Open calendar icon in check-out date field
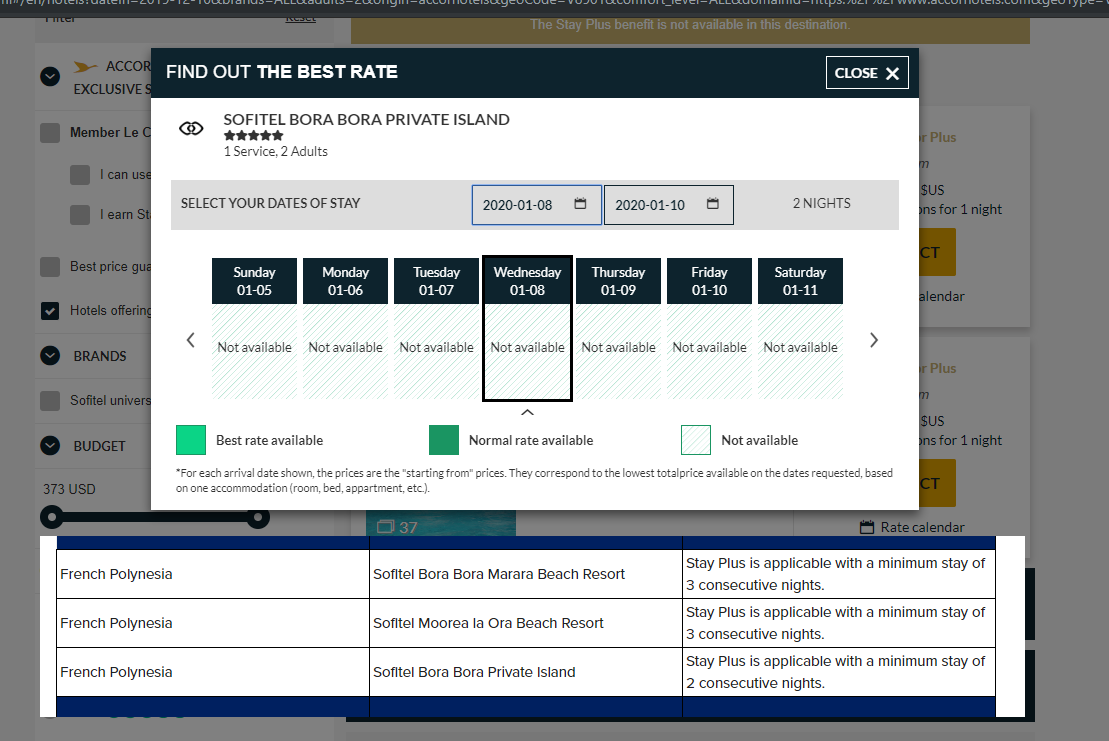Viewport: 1109px width, 741px height. 712,204
